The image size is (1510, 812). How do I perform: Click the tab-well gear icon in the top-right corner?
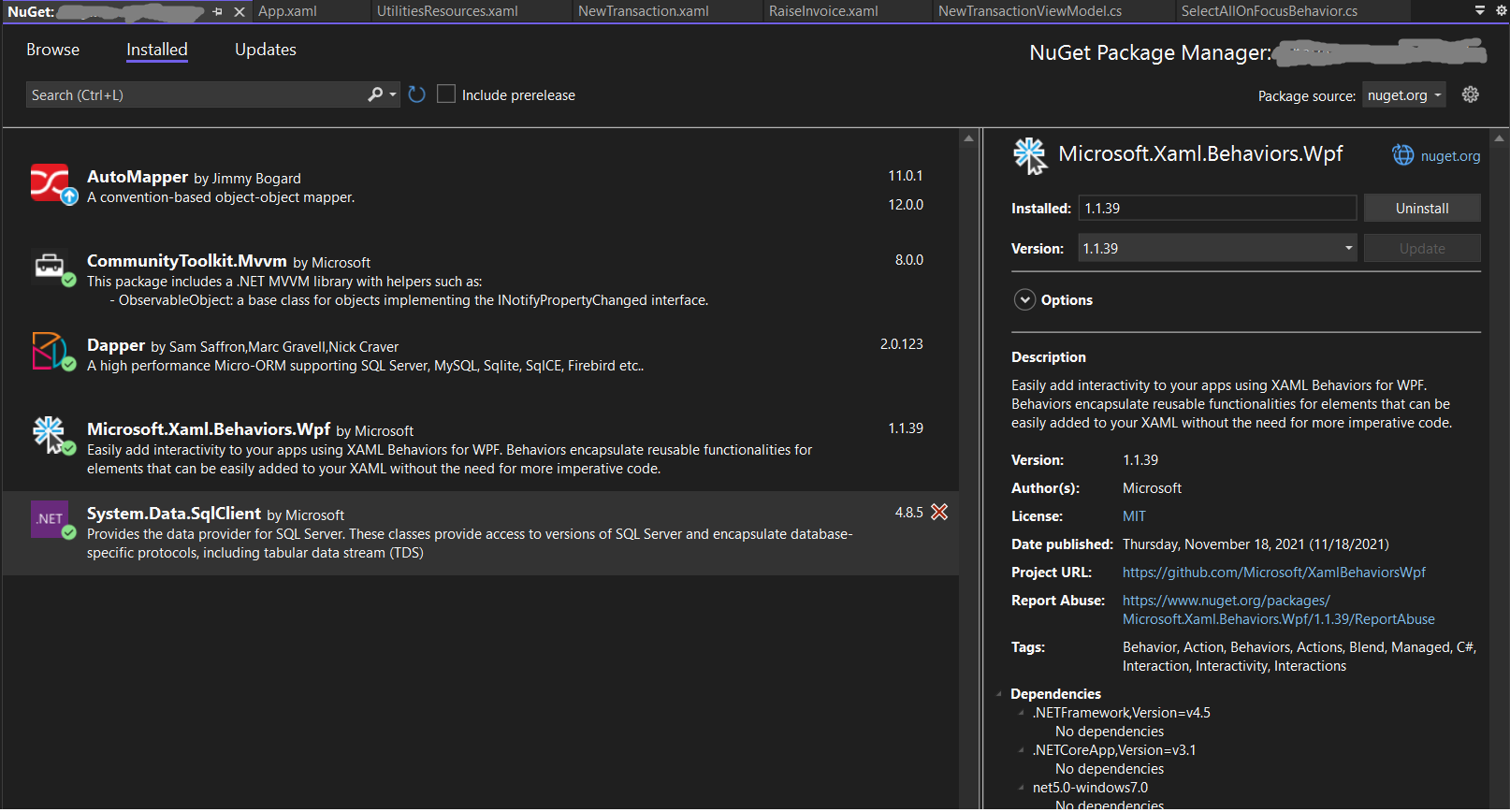pos(1503,10)
